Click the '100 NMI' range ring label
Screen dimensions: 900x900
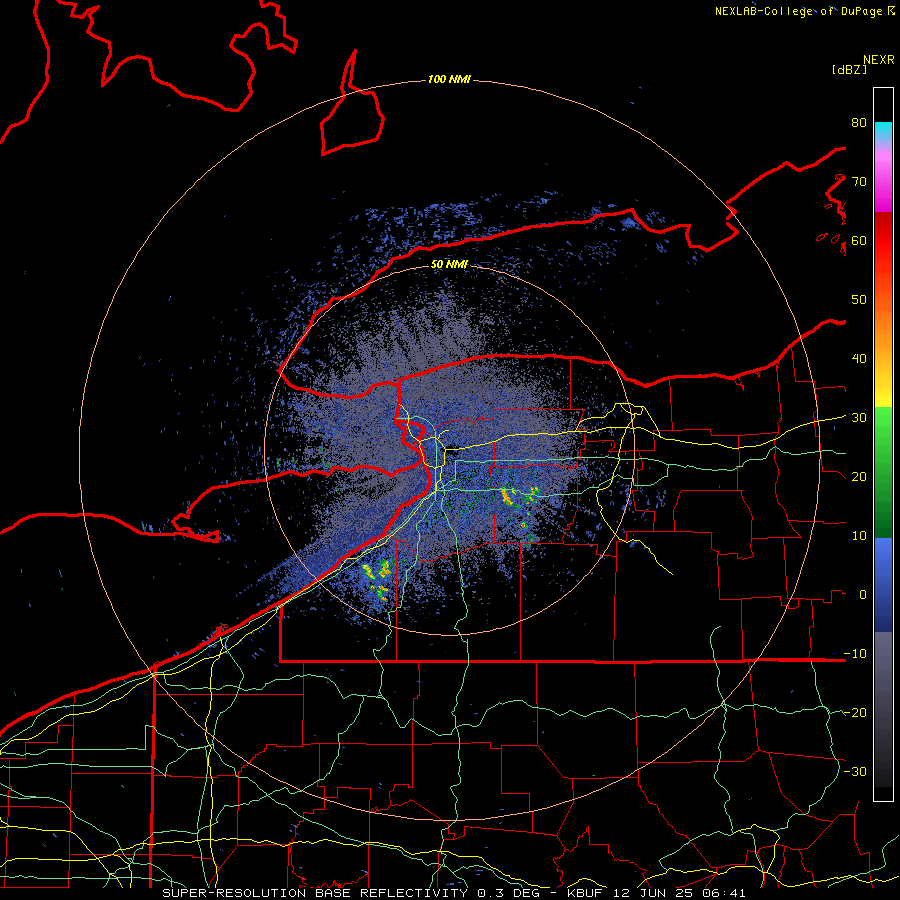449,79
